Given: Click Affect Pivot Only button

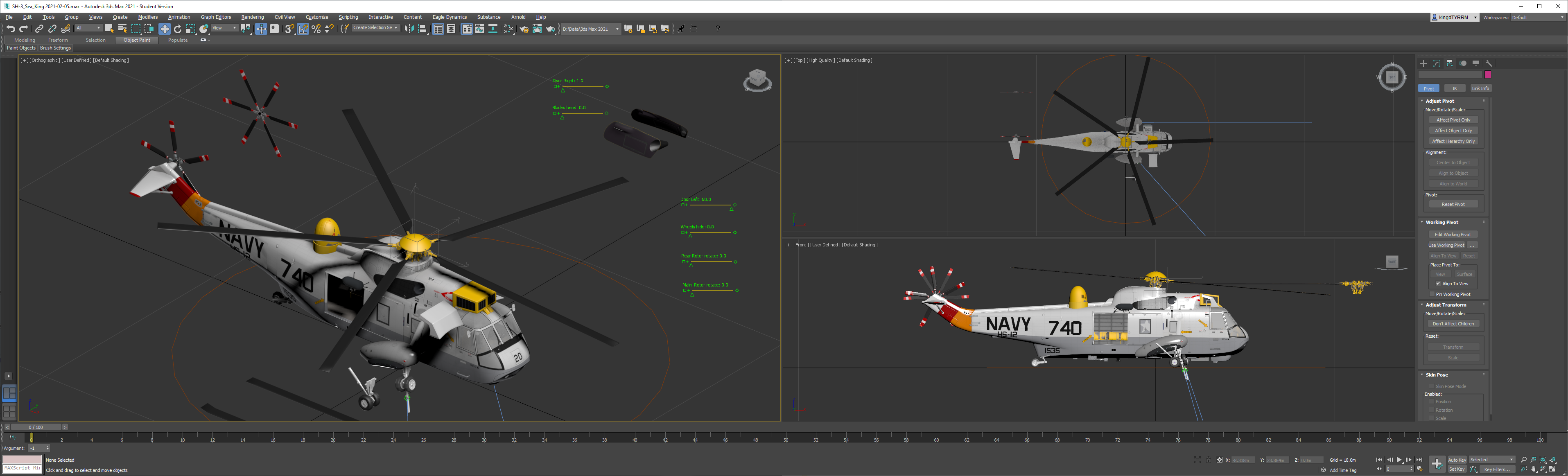Looking at the screenshot, I should 1453,120.
